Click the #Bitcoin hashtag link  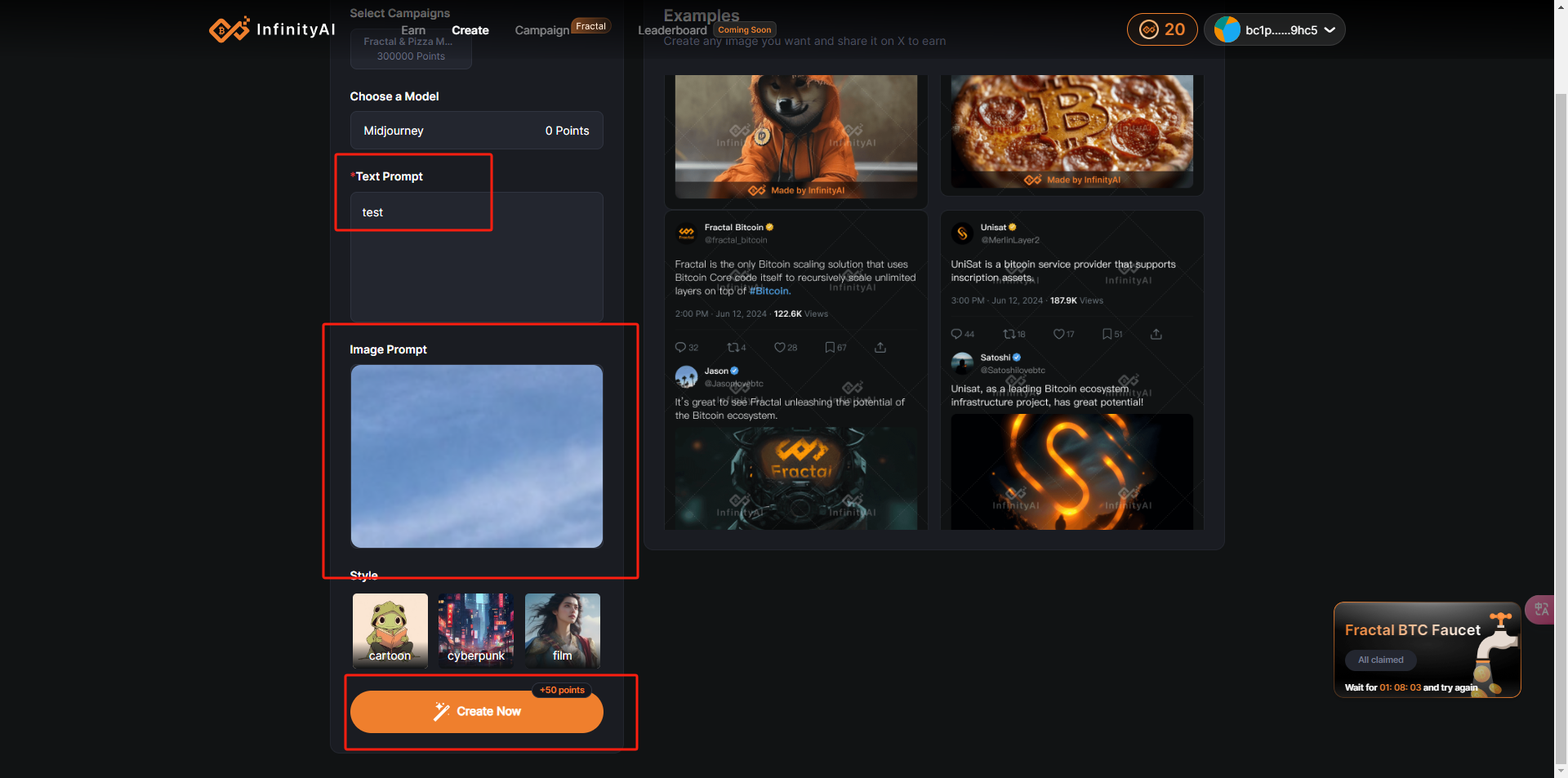(x=769, y=291)
